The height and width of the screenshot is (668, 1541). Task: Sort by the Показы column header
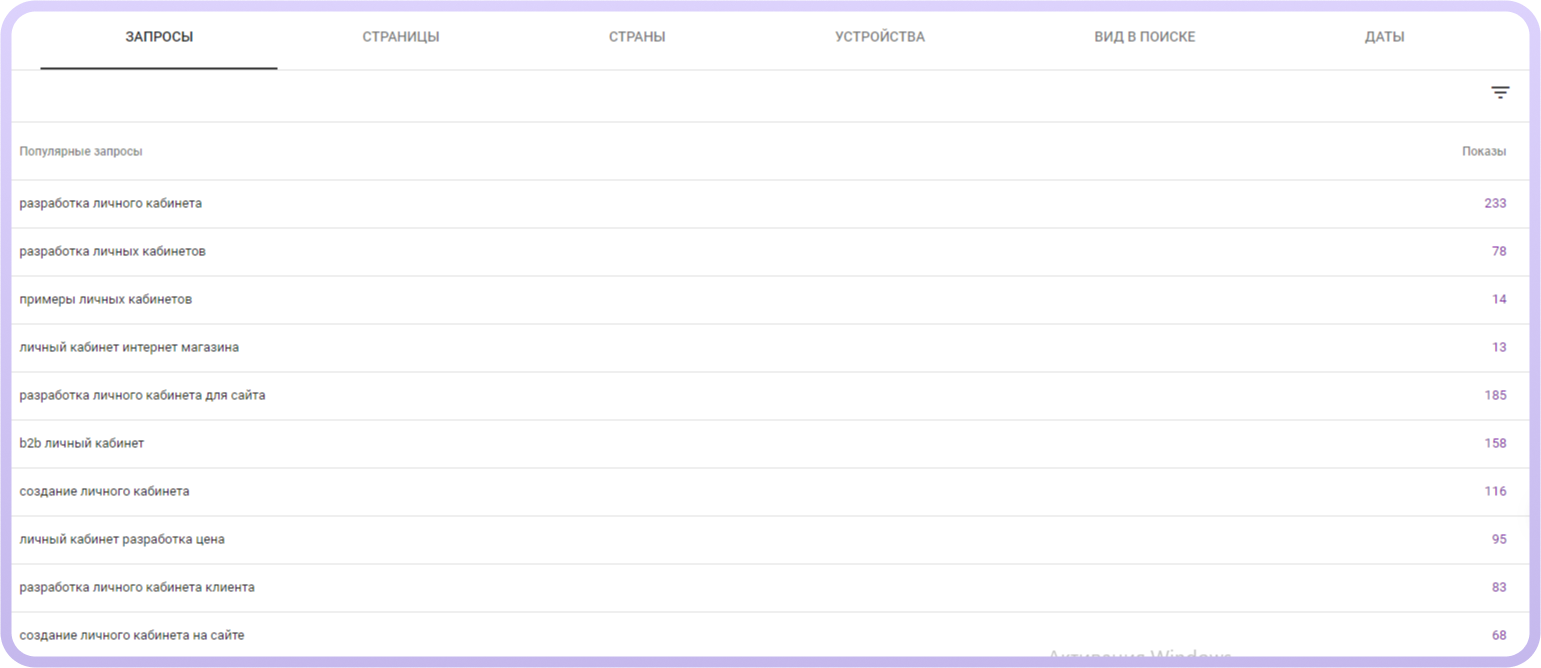[x=1483, y=151]
